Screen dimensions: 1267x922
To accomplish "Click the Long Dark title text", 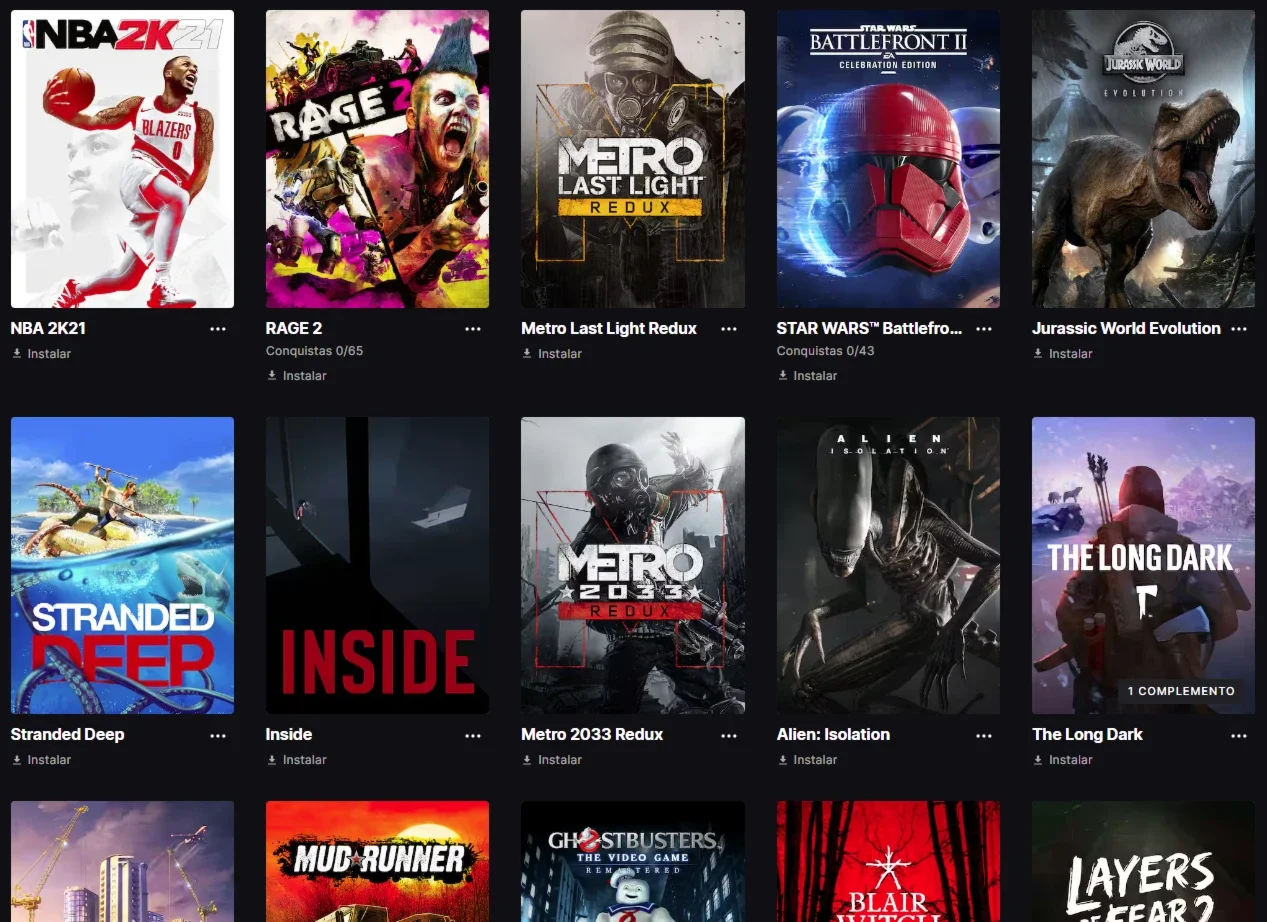I will (1087, 734).
